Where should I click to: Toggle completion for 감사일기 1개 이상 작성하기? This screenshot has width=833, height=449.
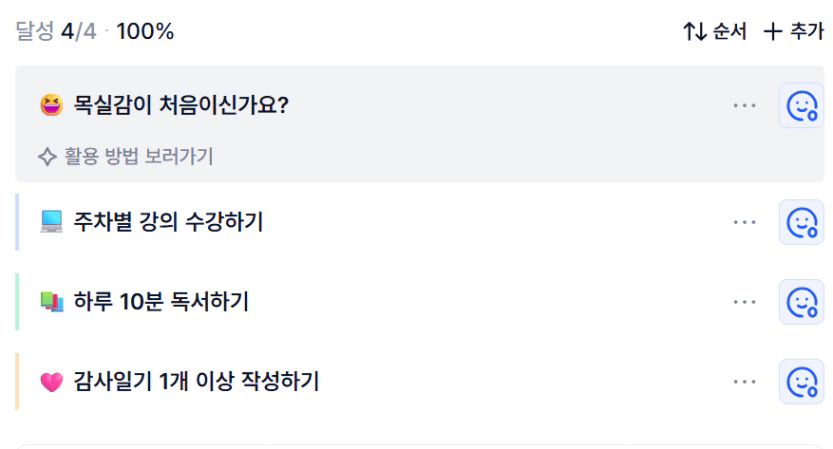(x=801, y=381)
